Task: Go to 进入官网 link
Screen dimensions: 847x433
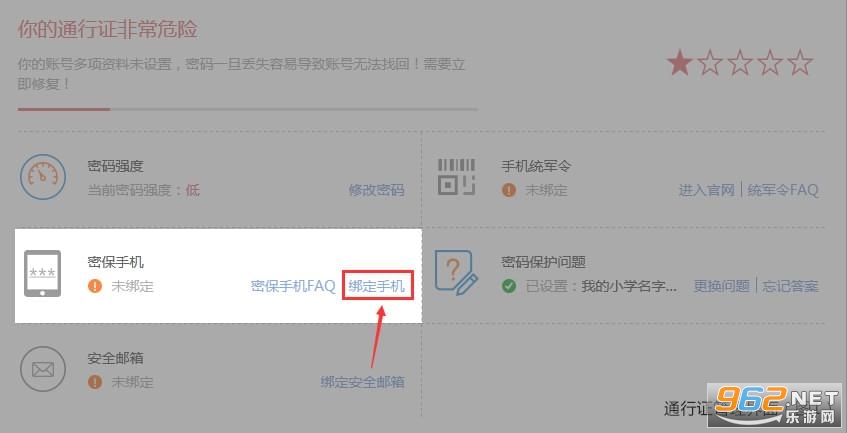Action: [x=707, y=190]
